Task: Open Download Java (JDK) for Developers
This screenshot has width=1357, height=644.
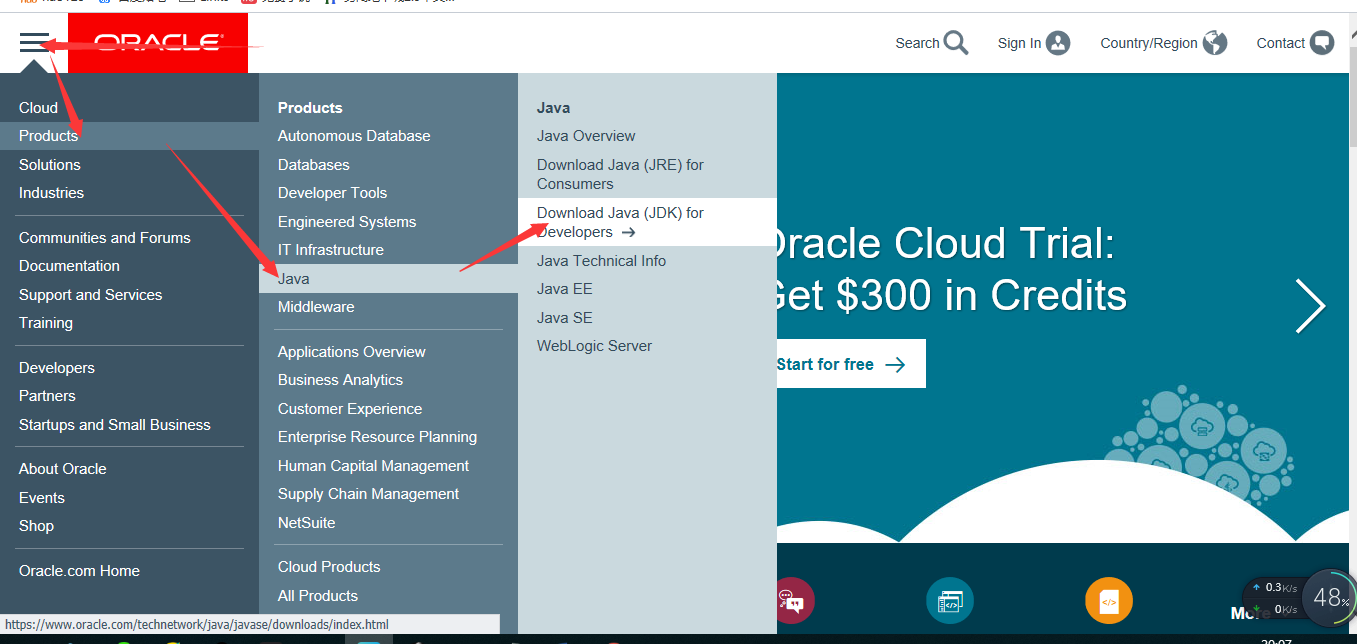Action: pos(647,222)
